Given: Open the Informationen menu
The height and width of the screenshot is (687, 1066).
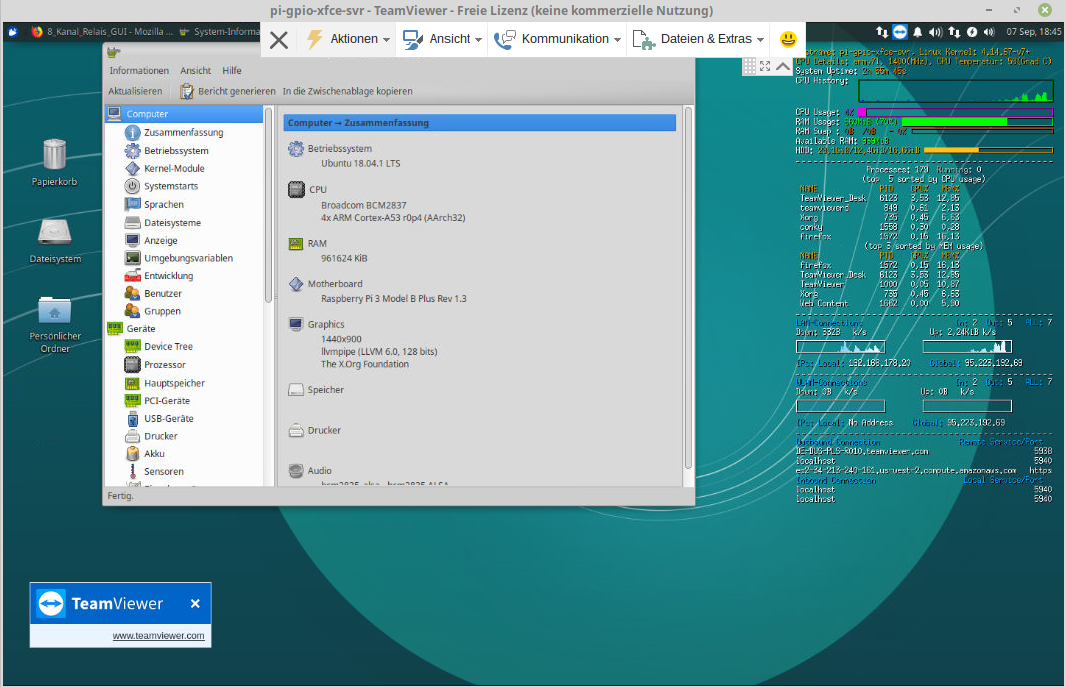Looking at the screenshot, I should coord(139,71).
